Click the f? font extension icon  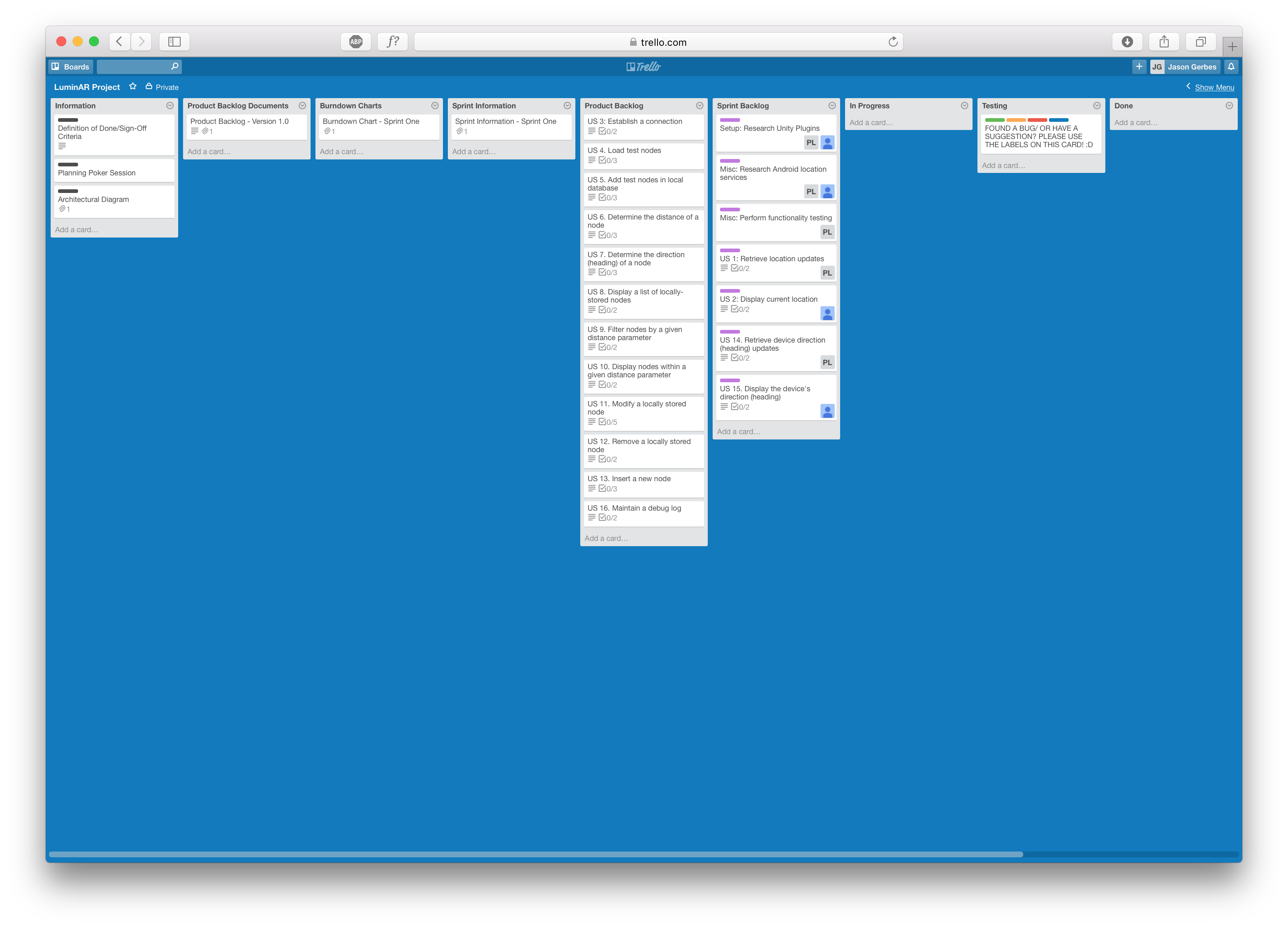tap(392, 41)
